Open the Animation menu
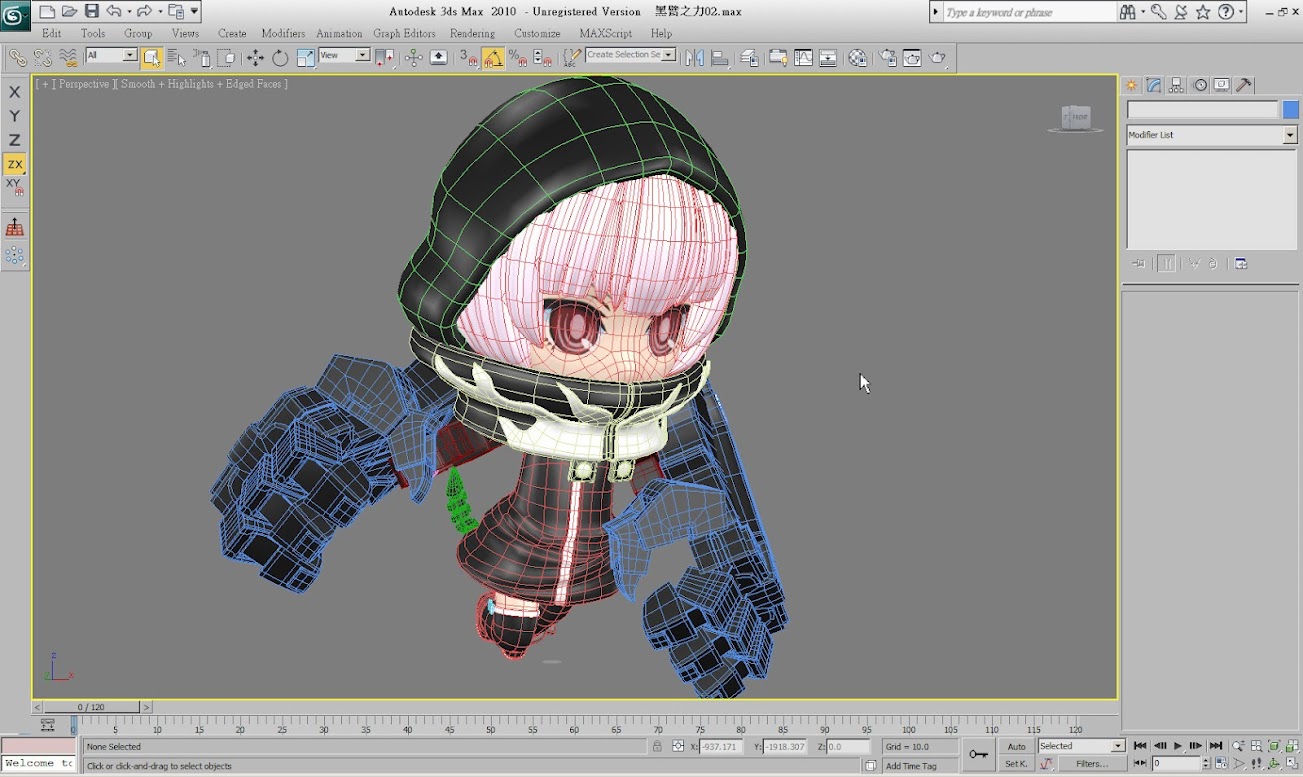 (339, 33)
